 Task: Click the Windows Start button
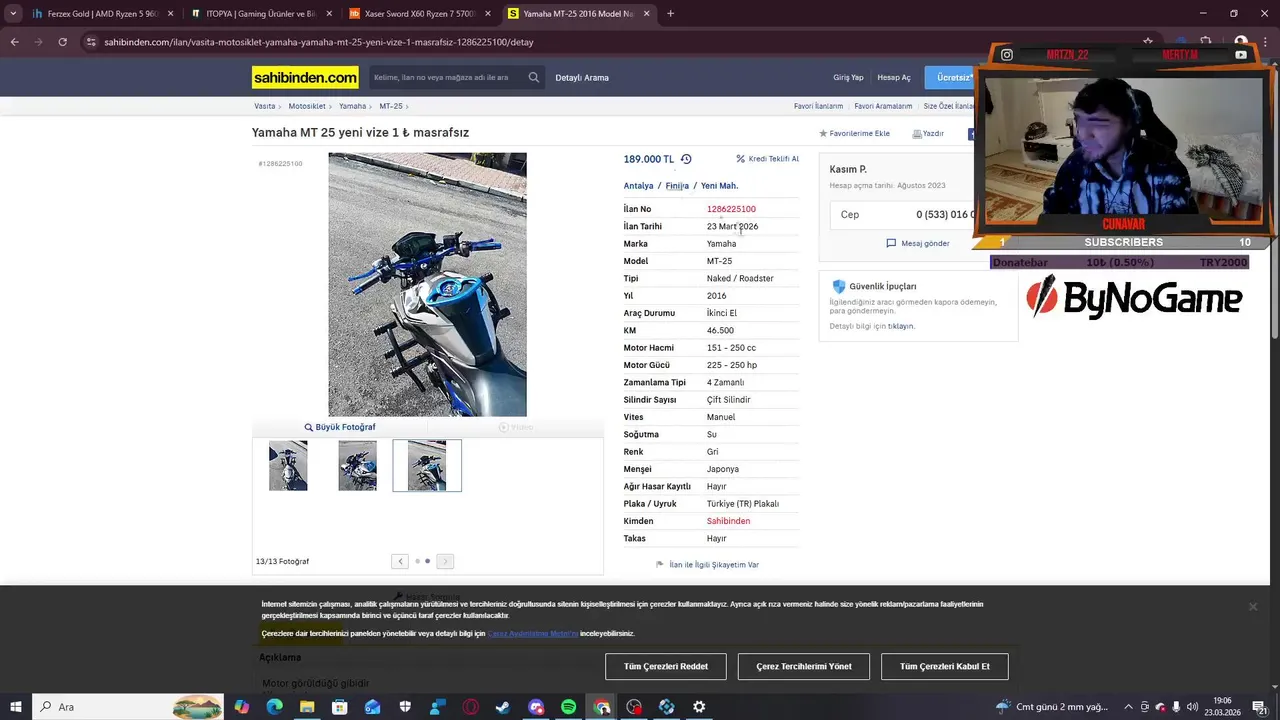coord(16,707)
